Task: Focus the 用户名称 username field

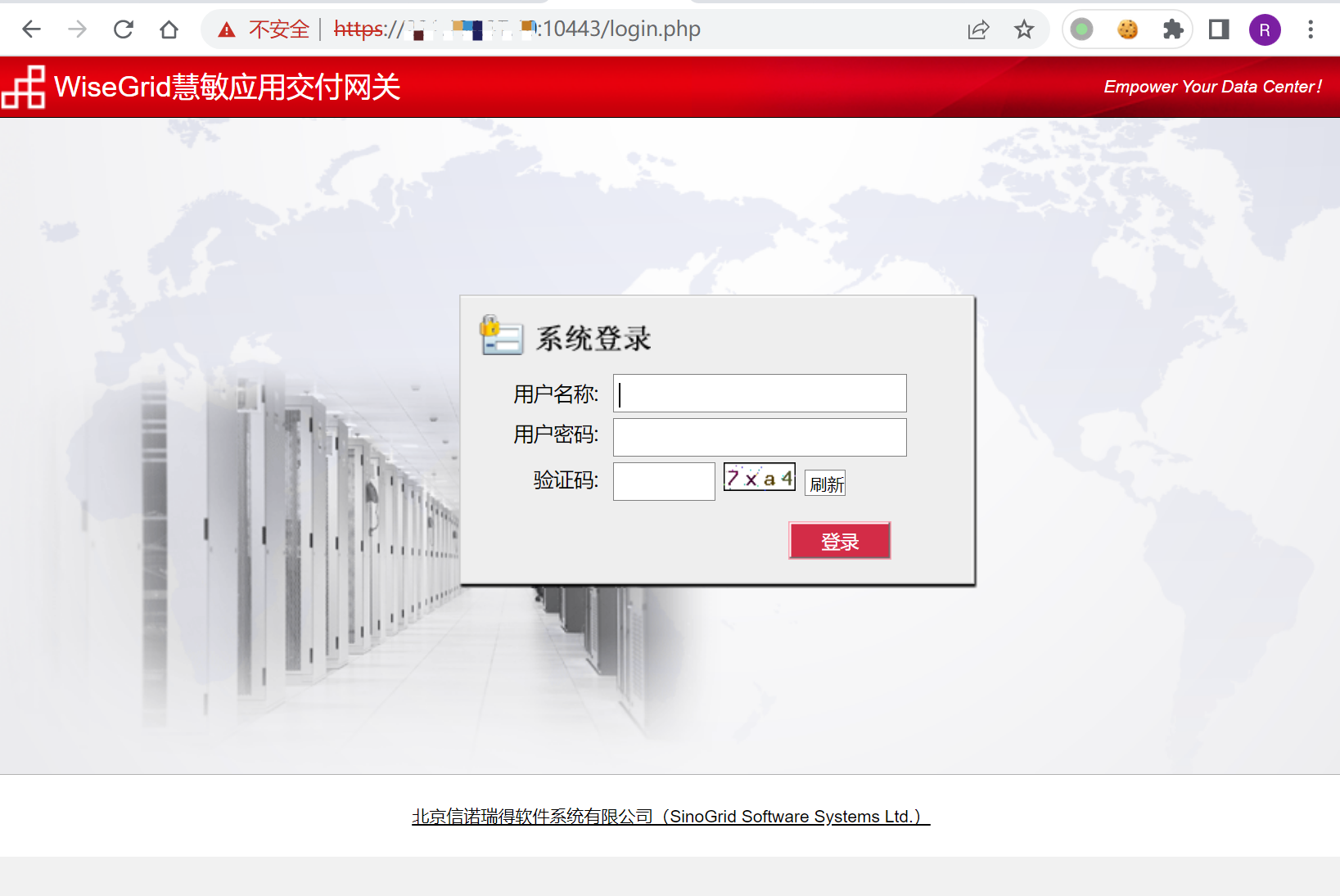Action: [x=760, y=394]
